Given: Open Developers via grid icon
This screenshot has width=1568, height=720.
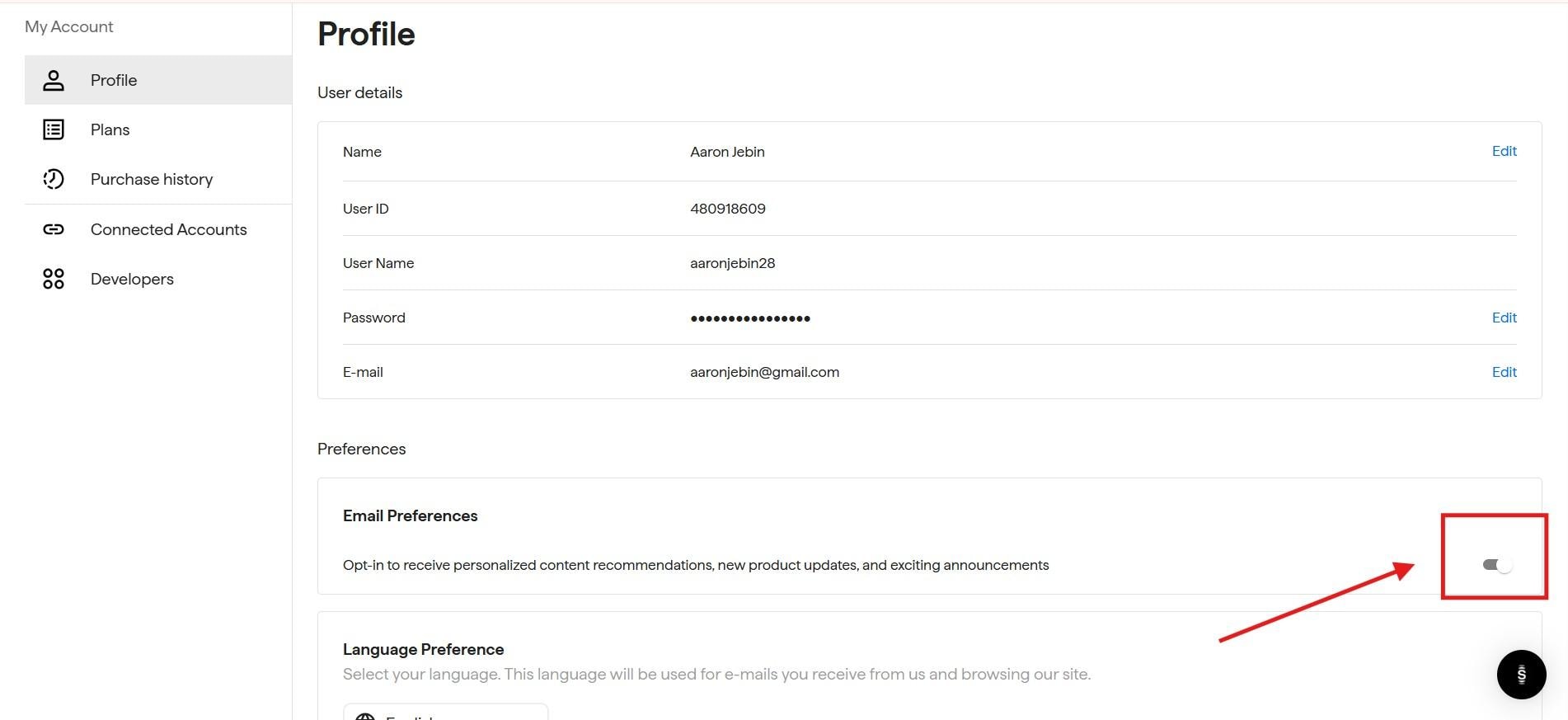Looking at the screenshot, I should tap(53, 279).
